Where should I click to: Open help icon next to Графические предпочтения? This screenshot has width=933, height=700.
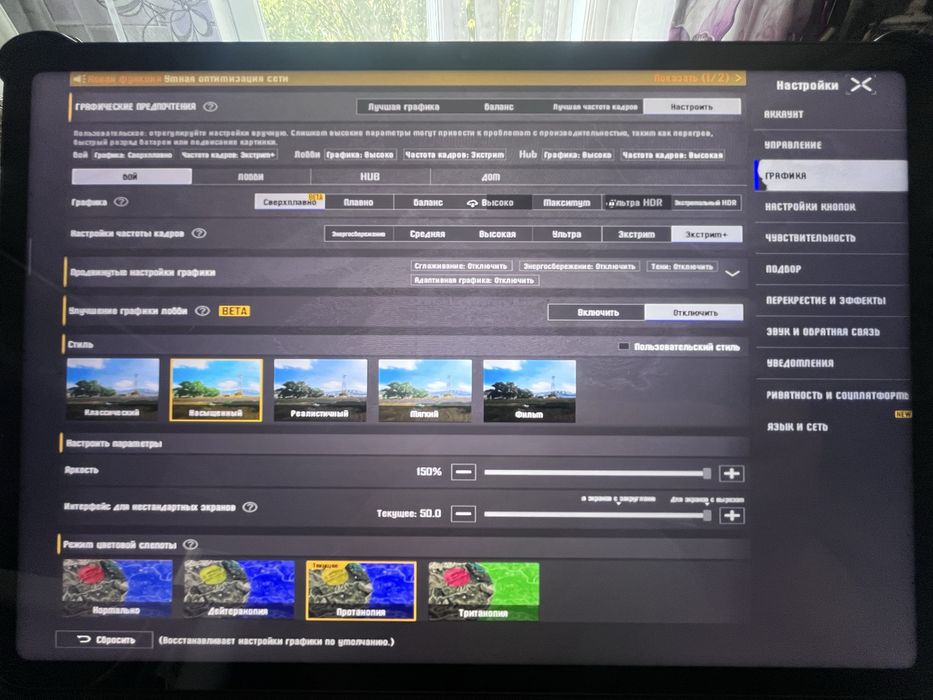click(210, 107)
